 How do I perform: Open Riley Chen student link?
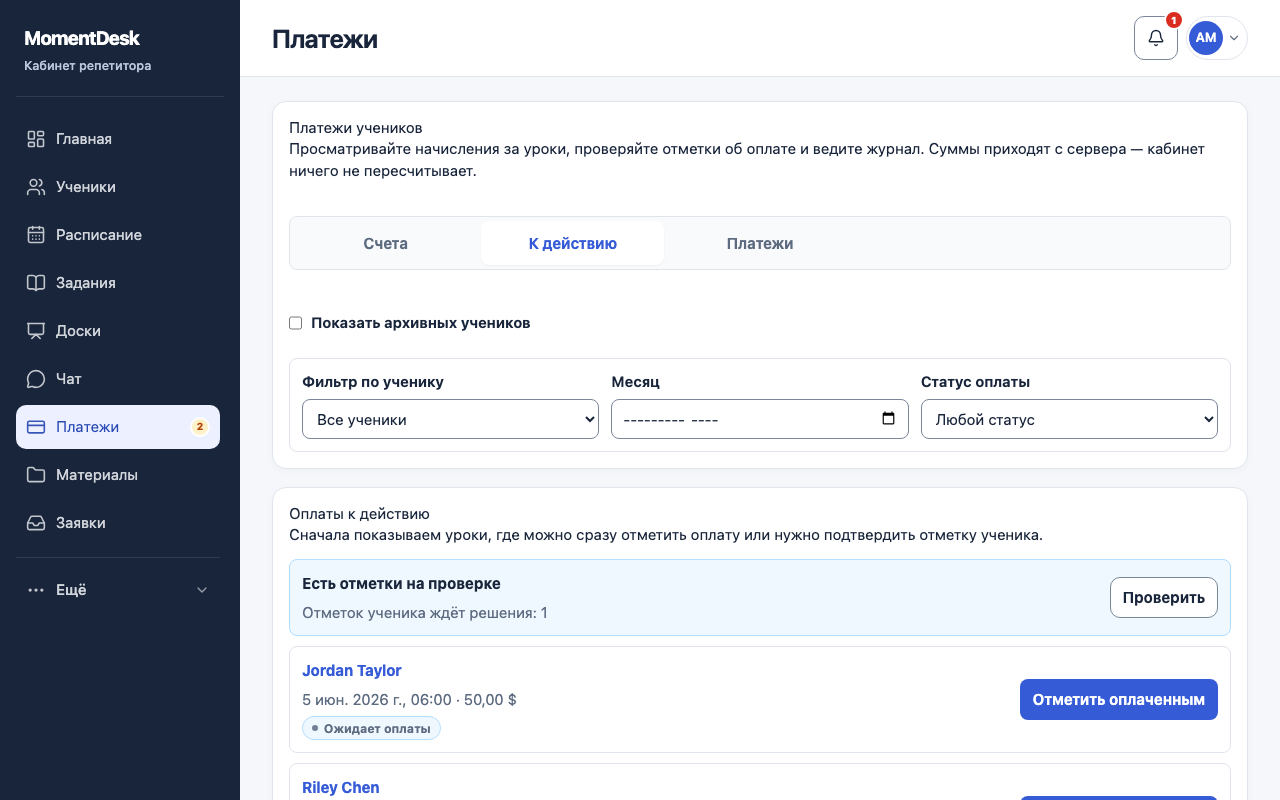[x=341, y=787]
